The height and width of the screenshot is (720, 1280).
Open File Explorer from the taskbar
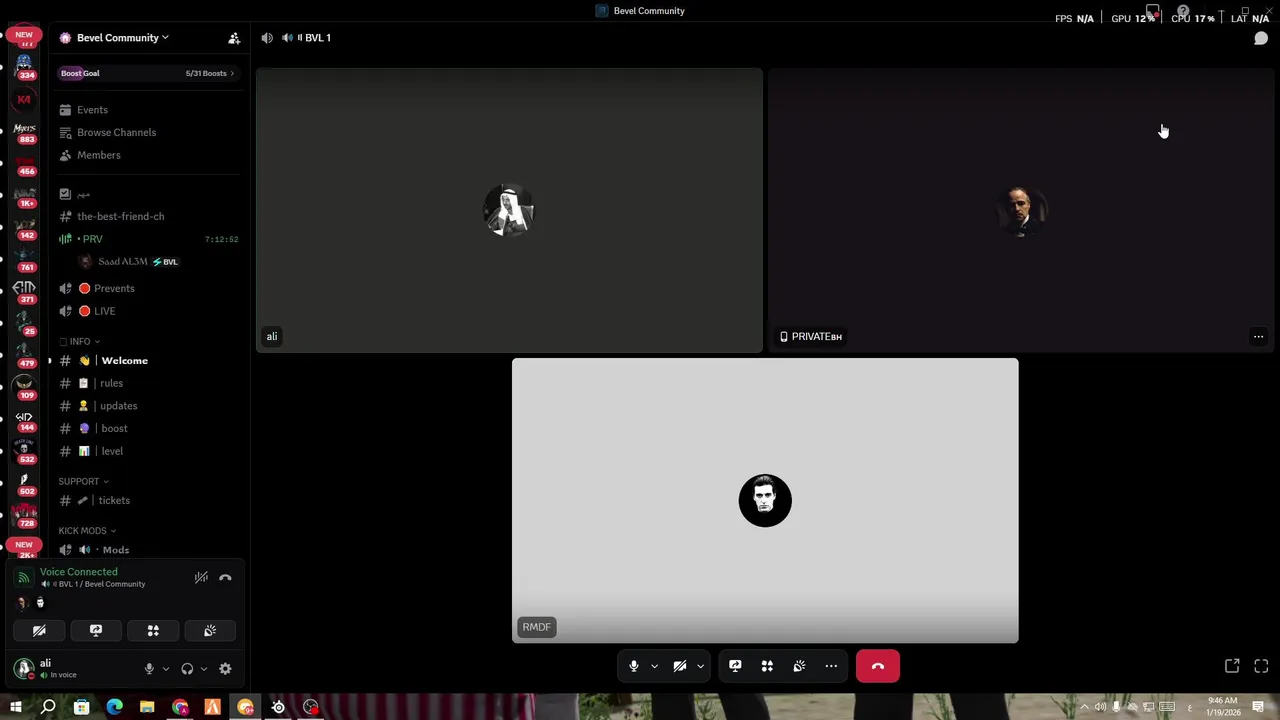(x=147, y=707)
